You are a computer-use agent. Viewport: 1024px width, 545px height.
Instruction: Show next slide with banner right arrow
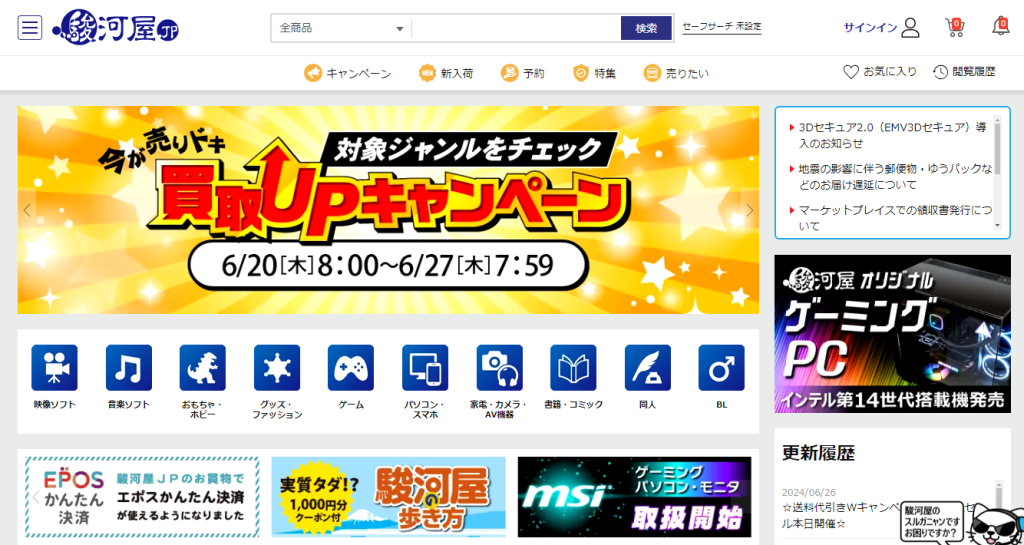coord(749,210)
